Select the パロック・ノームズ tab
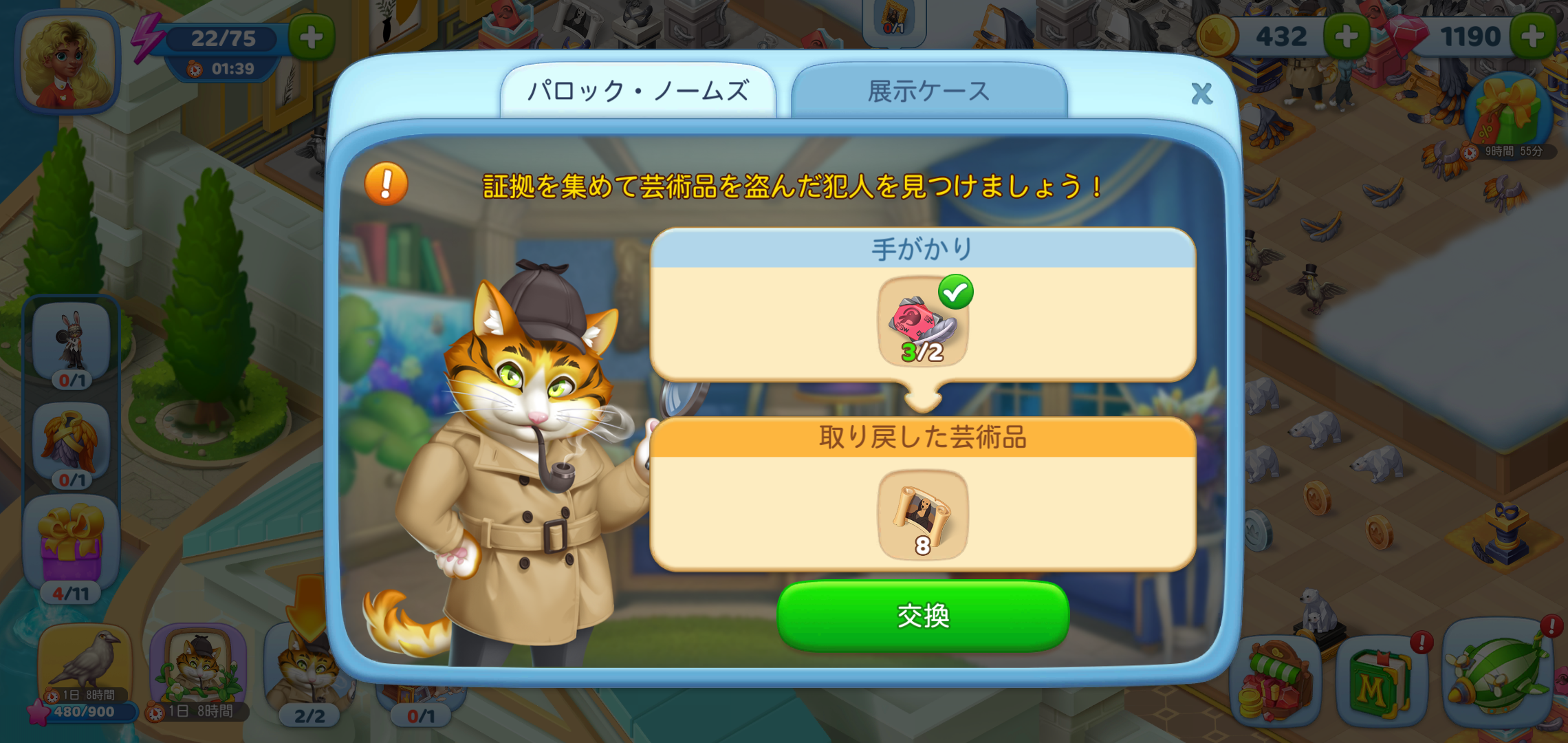1568x743 pixels. click(x=638, y=91)
